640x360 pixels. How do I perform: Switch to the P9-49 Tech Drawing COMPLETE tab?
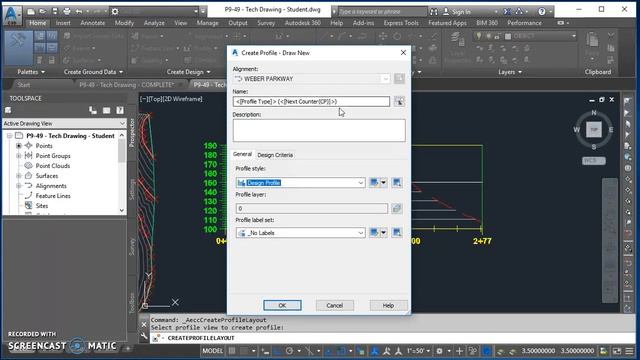click(127, 85)
